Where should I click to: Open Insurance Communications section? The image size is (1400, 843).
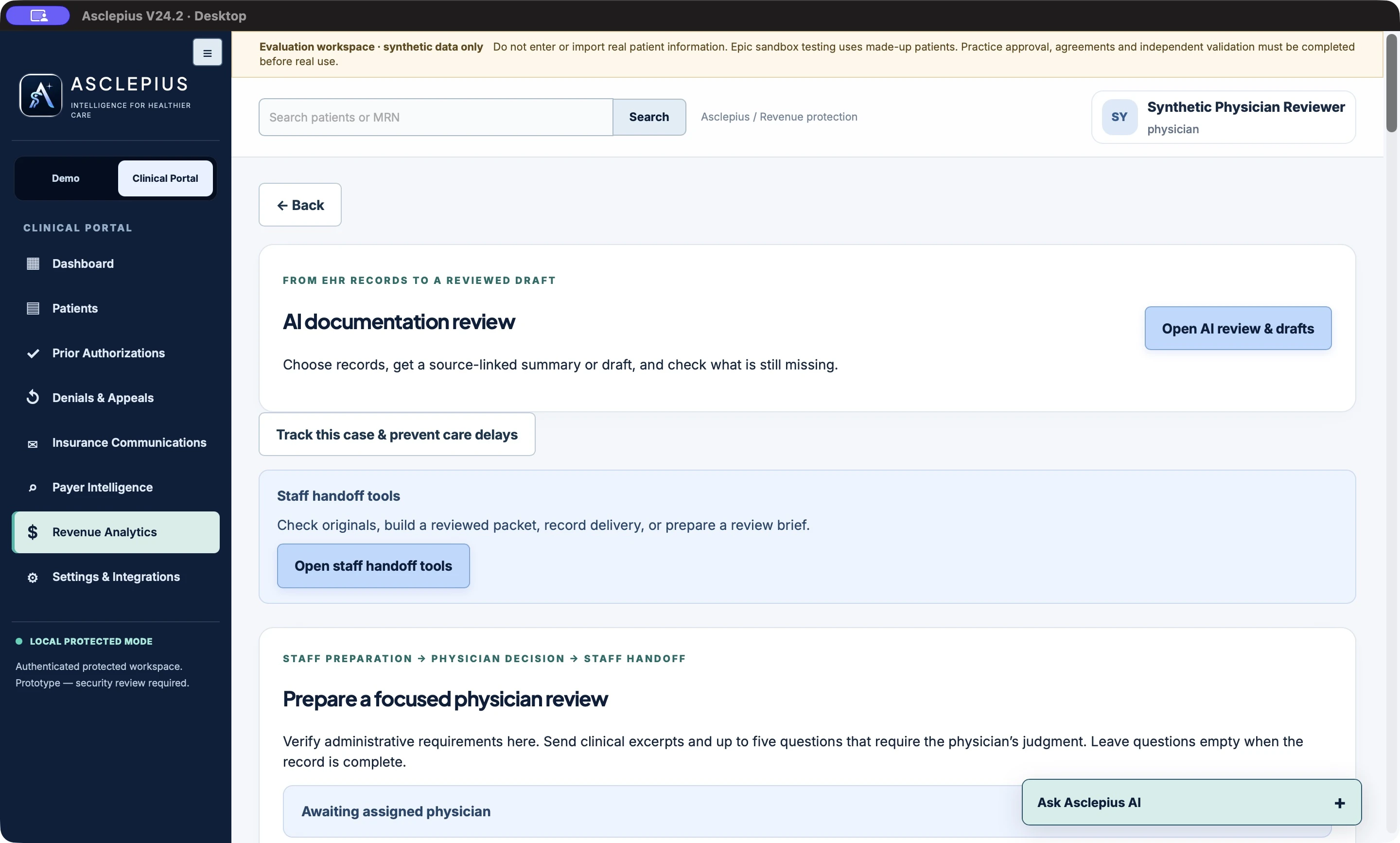point(116,442)
